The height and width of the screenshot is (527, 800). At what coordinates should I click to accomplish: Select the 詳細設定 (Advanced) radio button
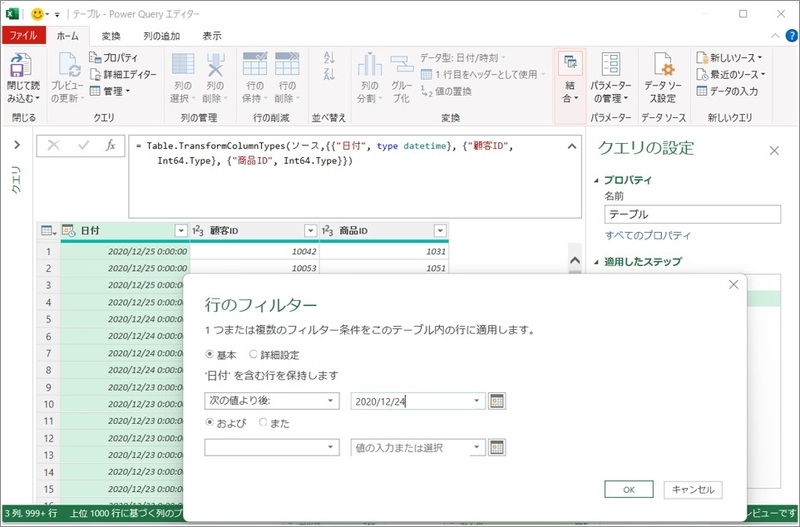[x=253, y=354]
